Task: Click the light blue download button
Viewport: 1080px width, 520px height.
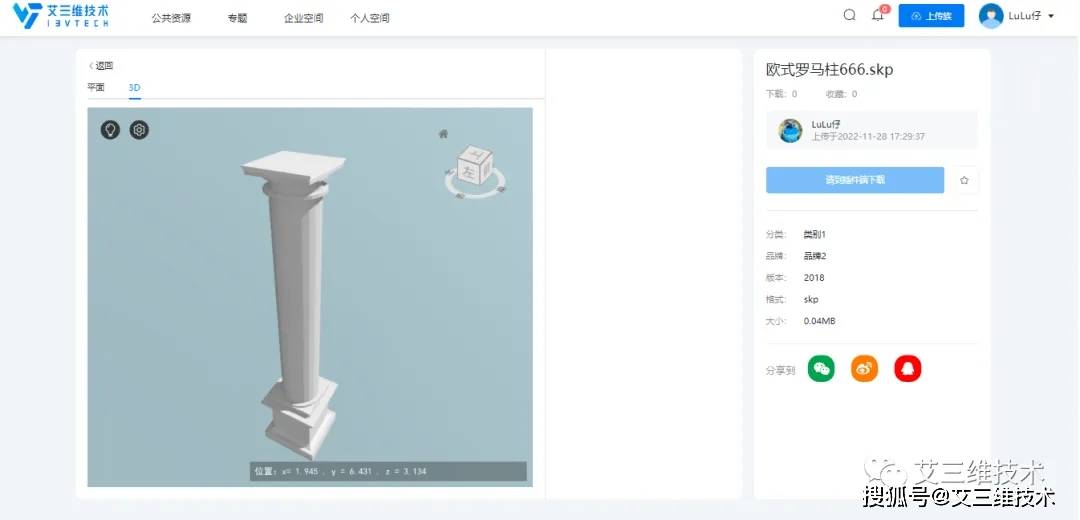Action: click(x=855, y=180)
